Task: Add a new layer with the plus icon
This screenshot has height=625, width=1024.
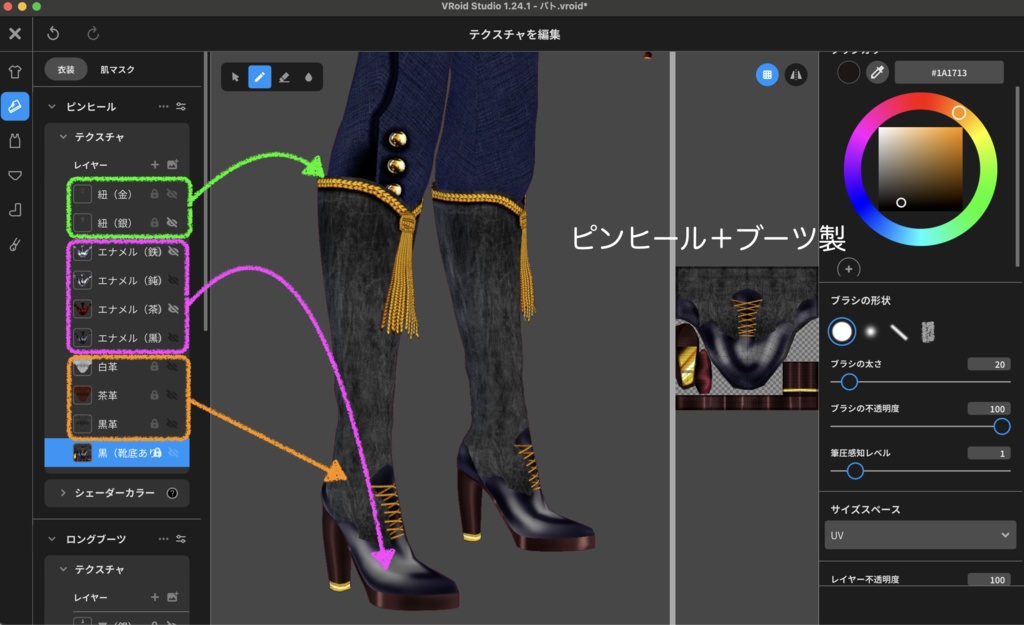Action: click(155, 164)
